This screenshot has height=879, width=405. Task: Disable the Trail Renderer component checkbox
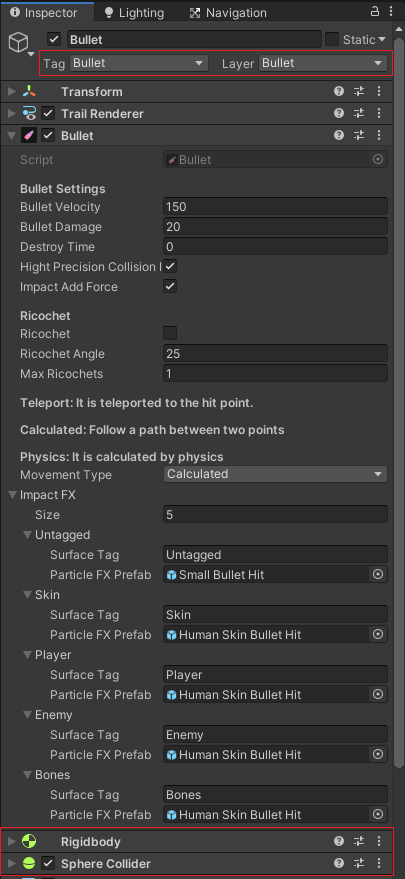48,114
